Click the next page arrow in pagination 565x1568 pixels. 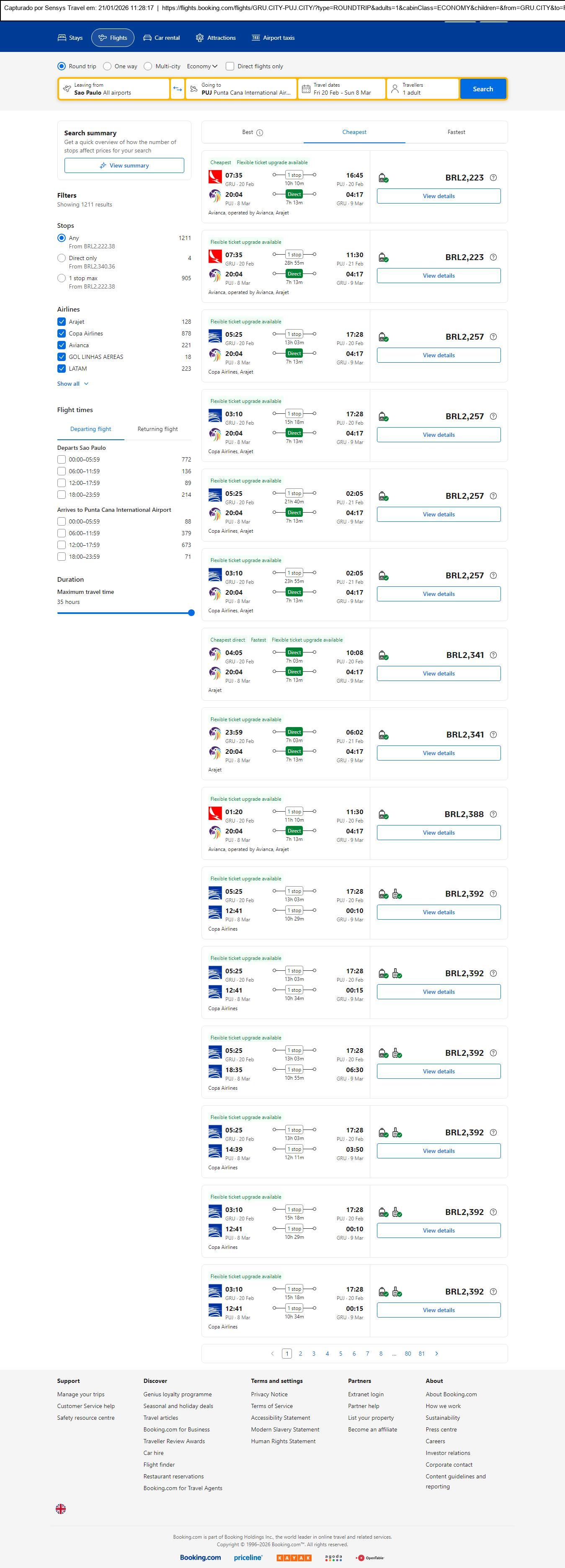click(x=436, y=1353)
